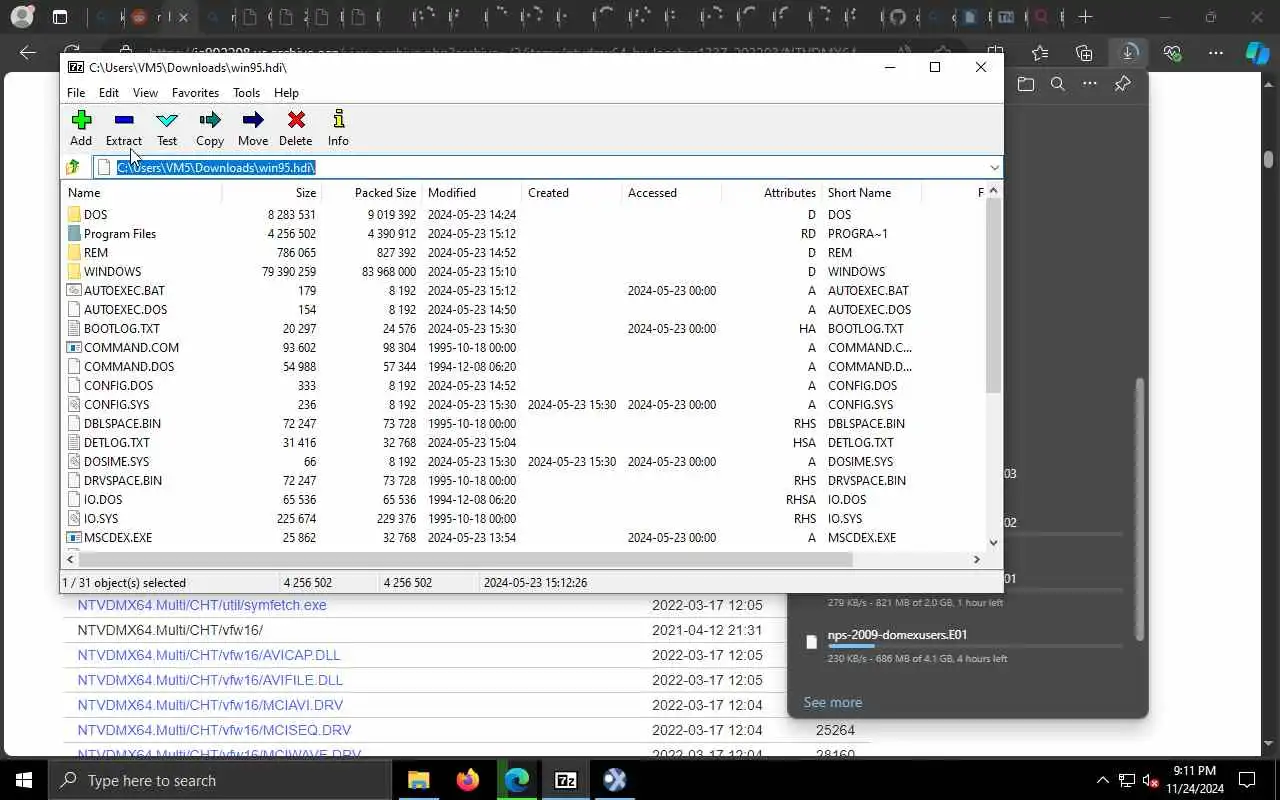Select the COMMAND.COM file icon
The width and height of the screenshot is (1280, 800).
pos(74,347)
